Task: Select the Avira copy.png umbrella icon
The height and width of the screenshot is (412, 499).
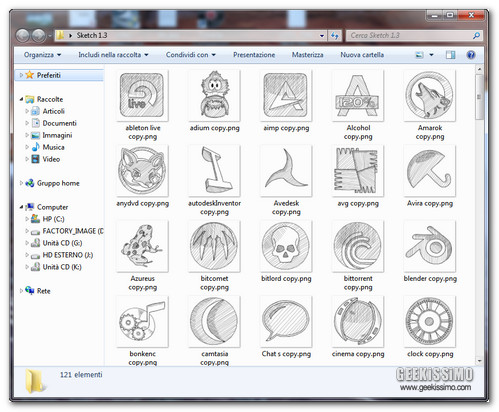Action: pyautogui.click(x=430, y=171)
